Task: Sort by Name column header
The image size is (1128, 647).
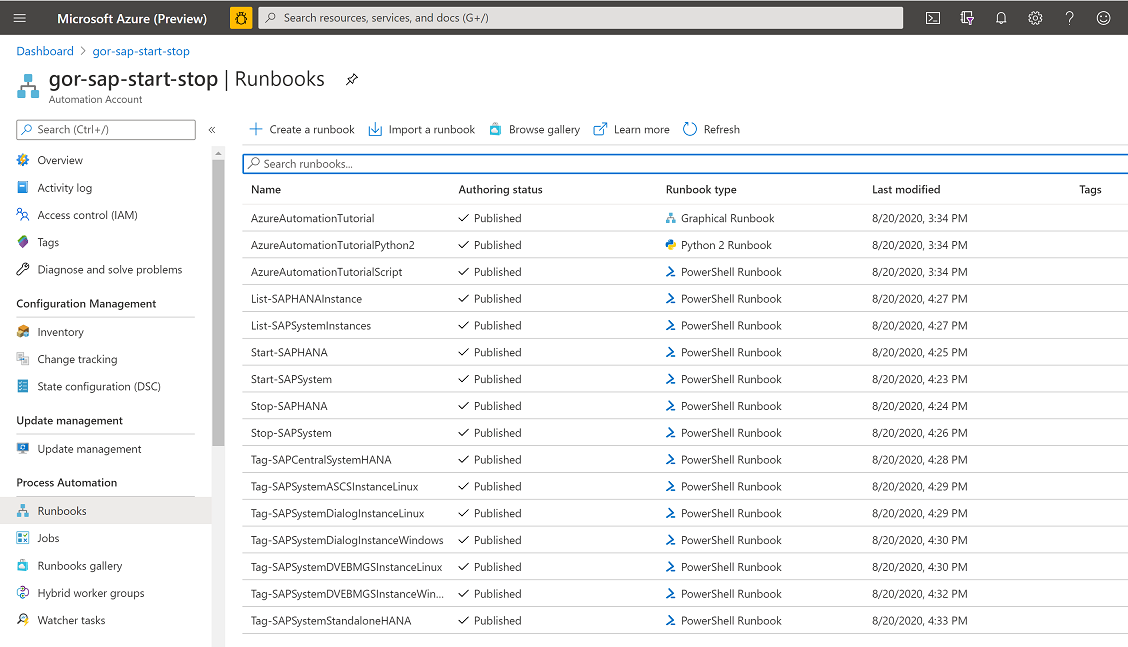Action: [265, 190]
